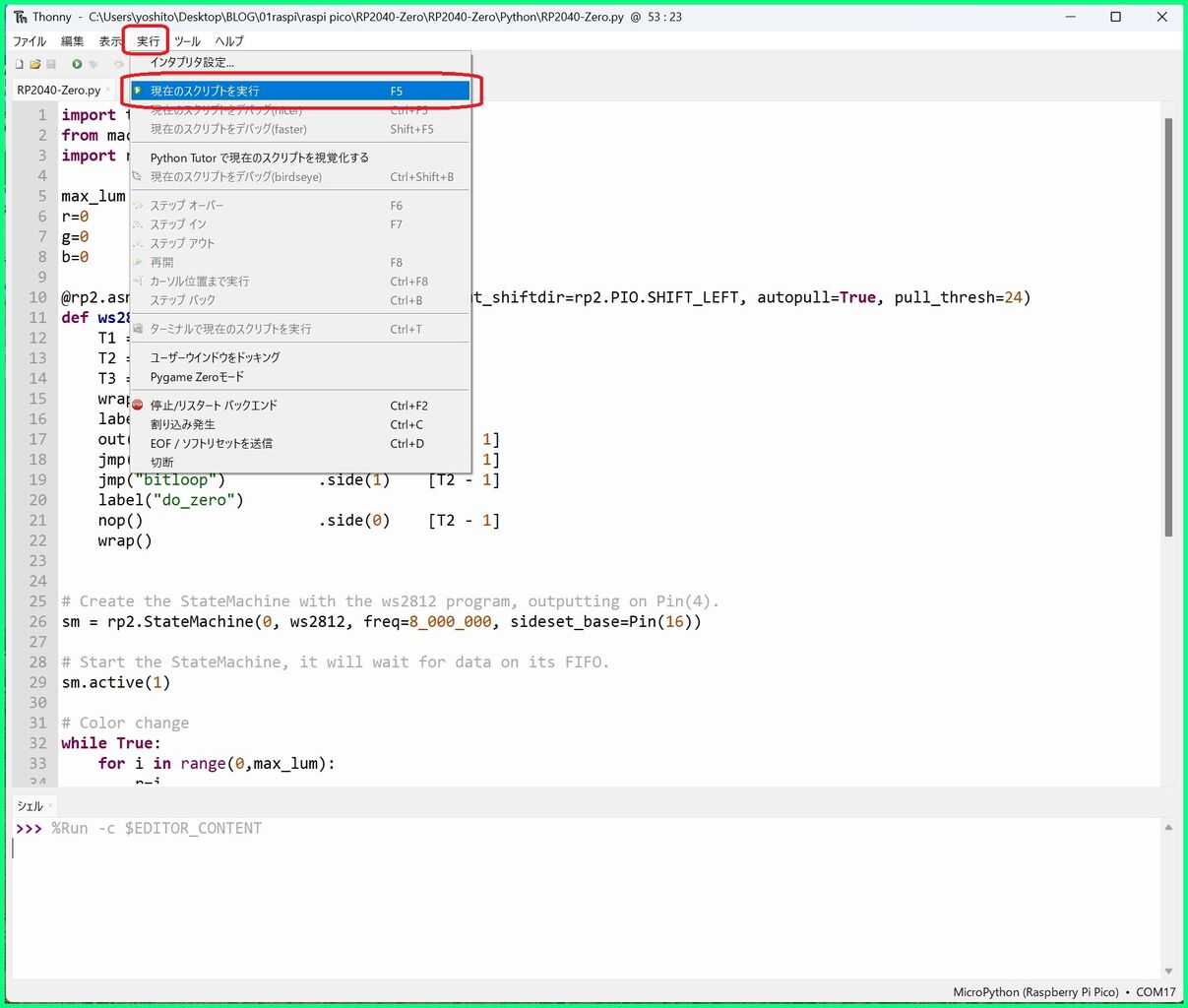Click the Save file toolbar icon

(x=51, y=64)
